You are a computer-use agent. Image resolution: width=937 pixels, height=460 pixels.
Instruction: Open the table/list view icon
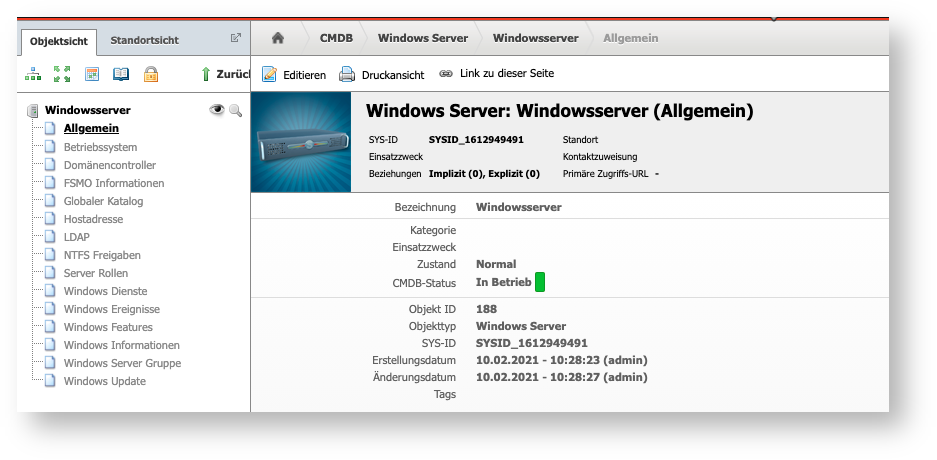[91, 74]
